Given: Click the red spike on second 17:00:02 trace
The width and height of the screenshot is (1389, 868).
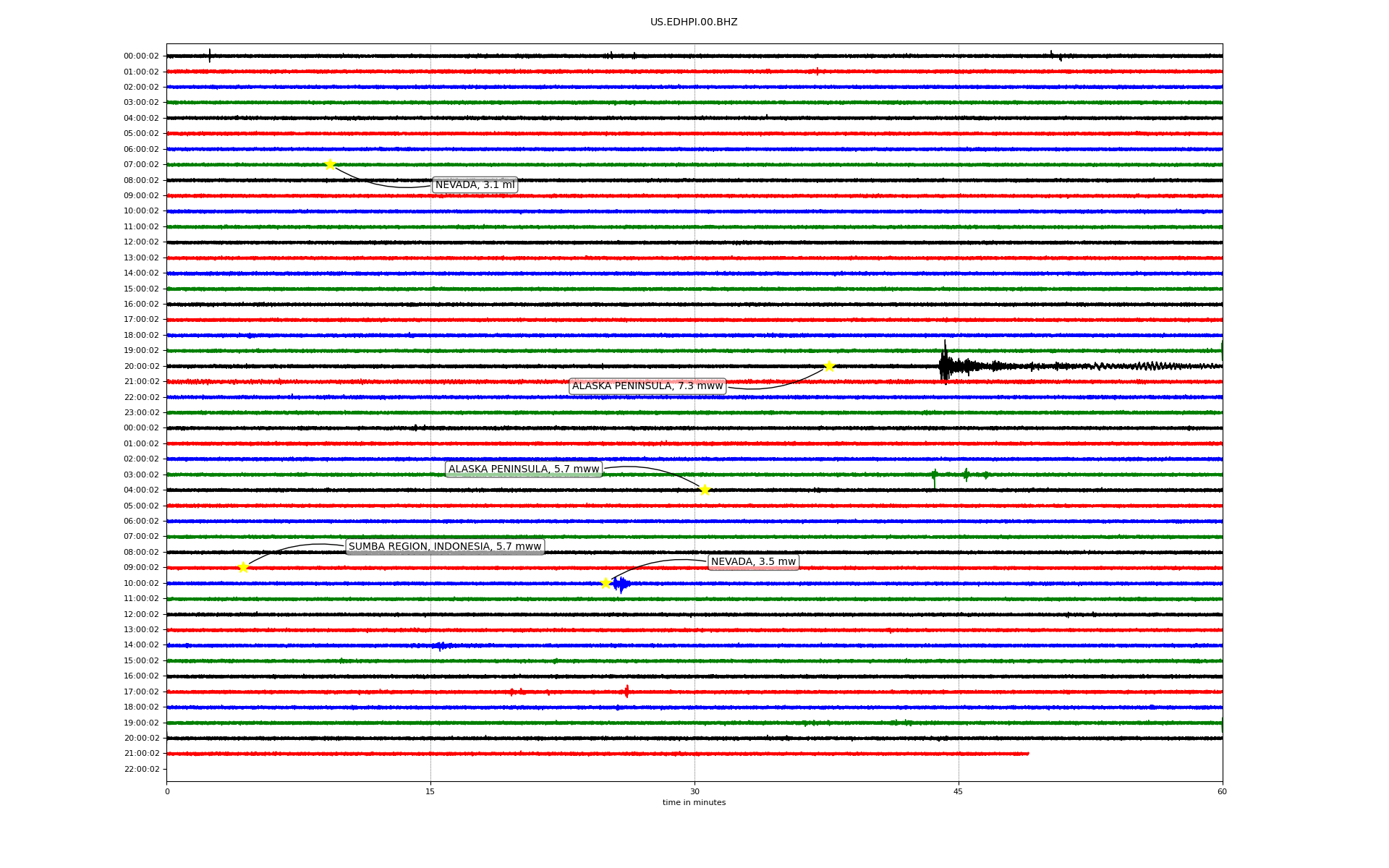Looking at the screenshot, I should click(626, 692).
